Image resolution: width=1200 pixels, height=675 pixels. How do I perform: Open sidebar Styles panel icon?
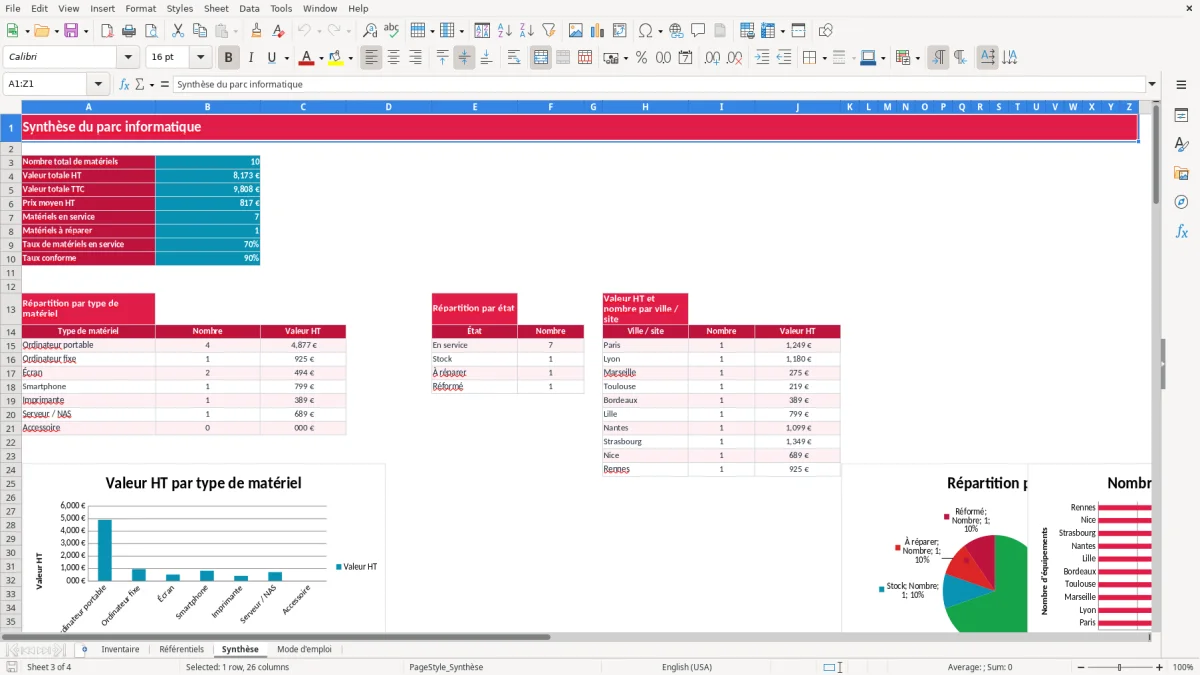1181,144
